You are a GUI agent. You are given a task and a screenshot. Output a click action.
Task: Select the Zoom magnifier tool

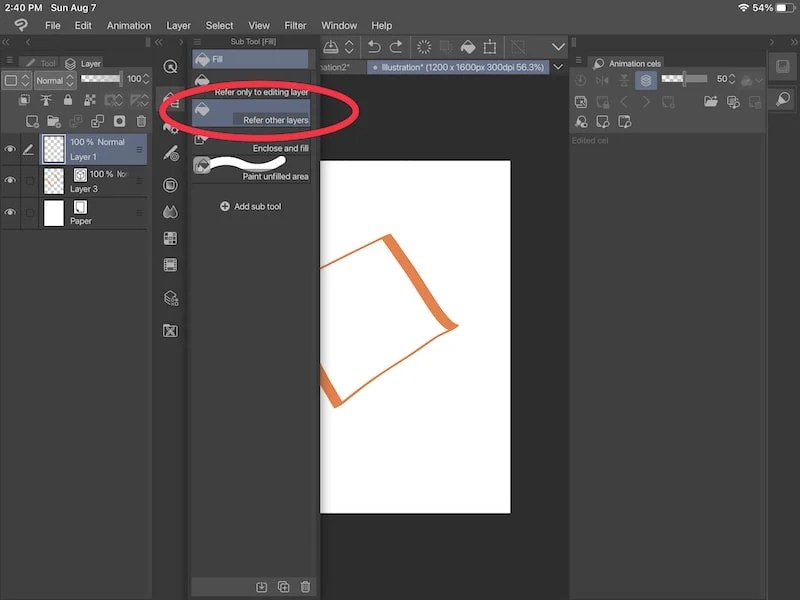pos(170,67)
